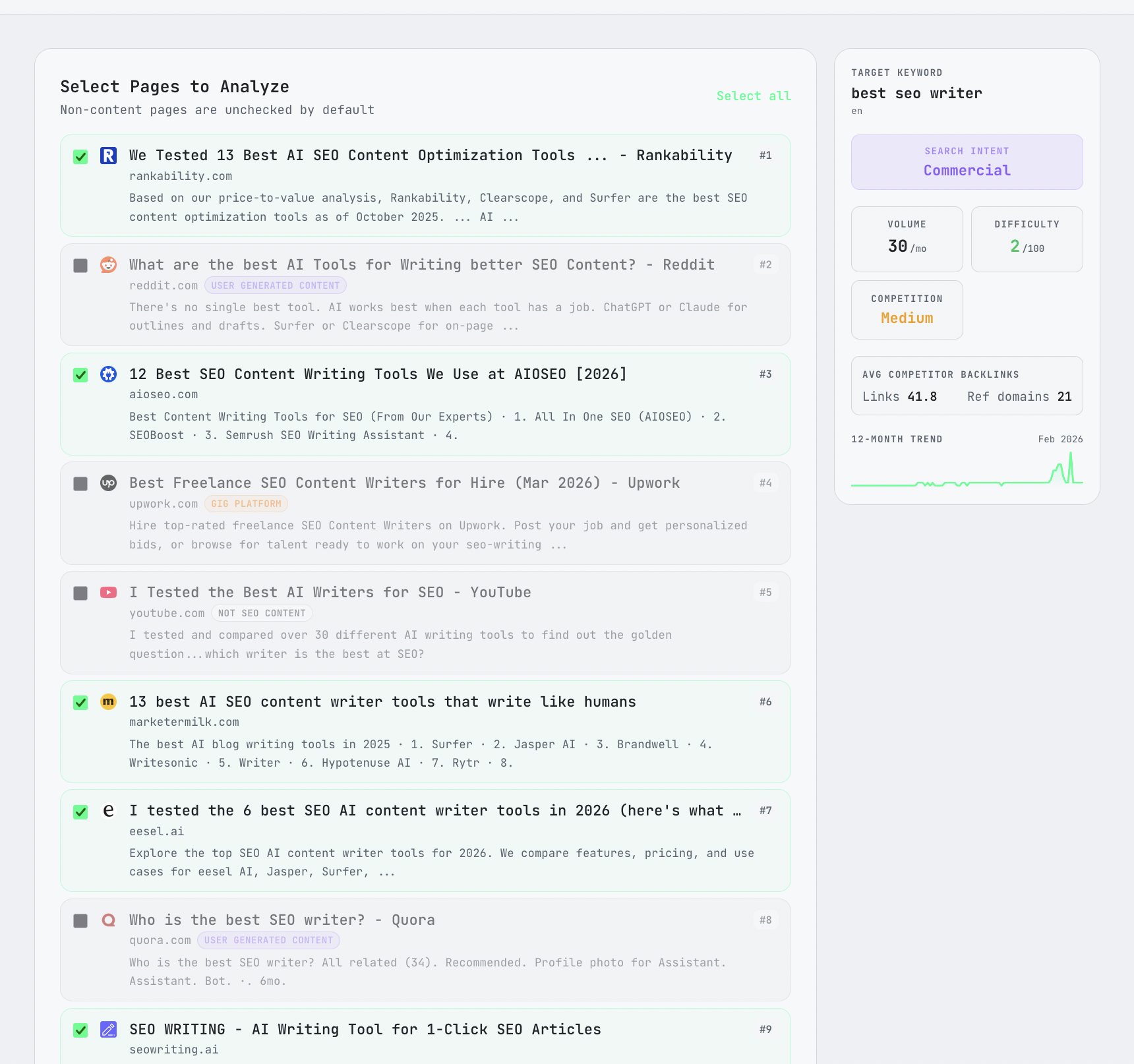Image resolution: width=1134 pixels, height=1064 pixels.
Task: Click the Rankability favicon icon
Action: 108,156
